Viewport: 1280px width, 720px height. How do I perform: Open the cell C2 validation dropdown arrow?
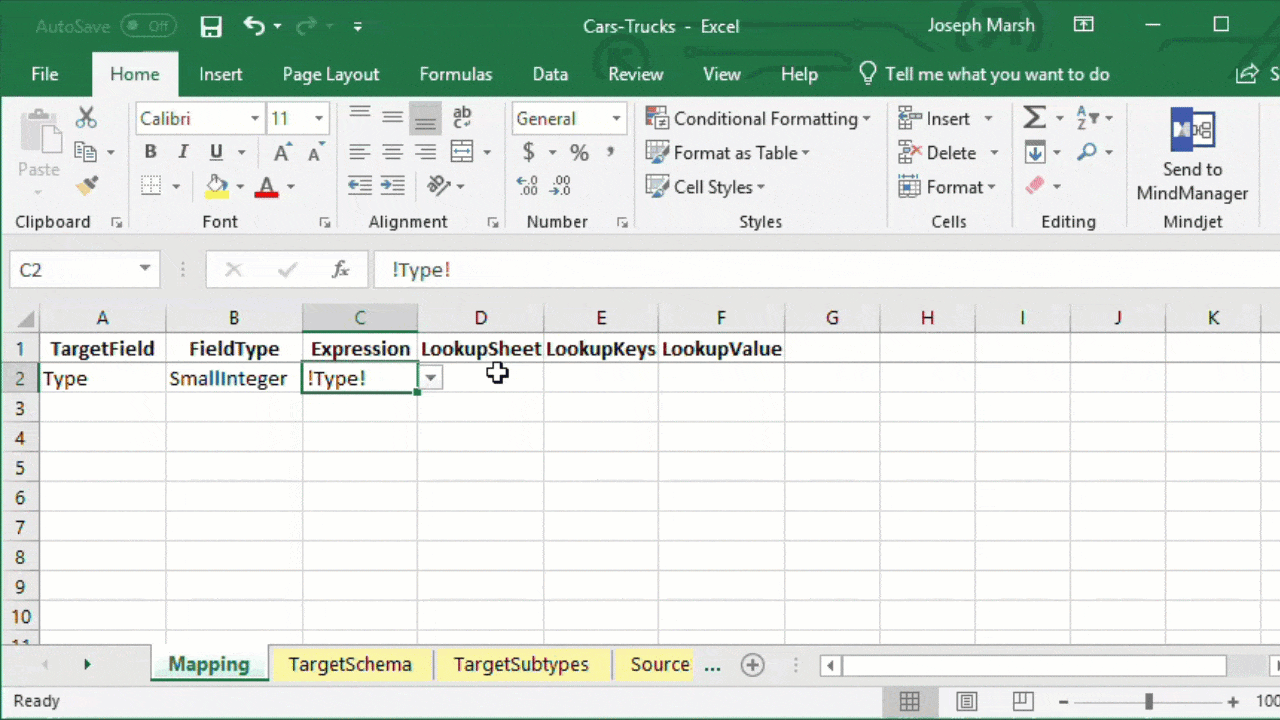[x=430, y=378]
